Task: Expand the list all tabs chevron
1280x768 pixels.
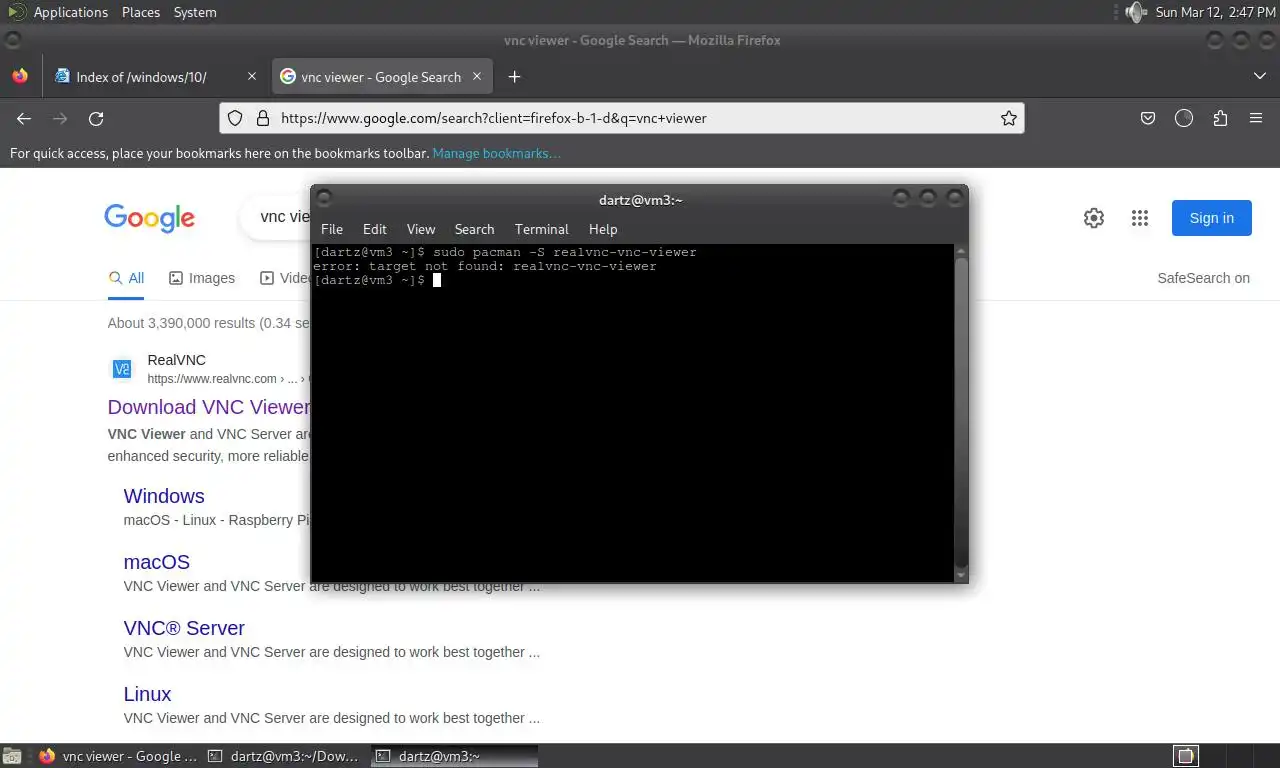Action: click(x=1259, y=76)
